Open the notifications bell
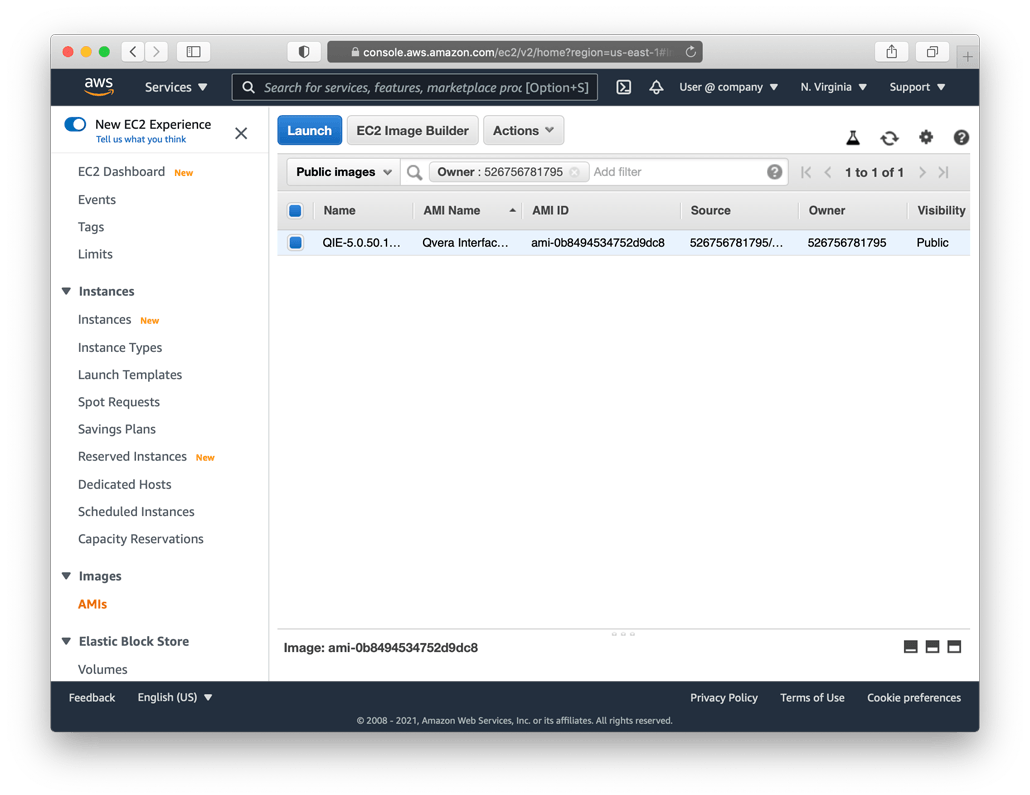 [656, 87]
